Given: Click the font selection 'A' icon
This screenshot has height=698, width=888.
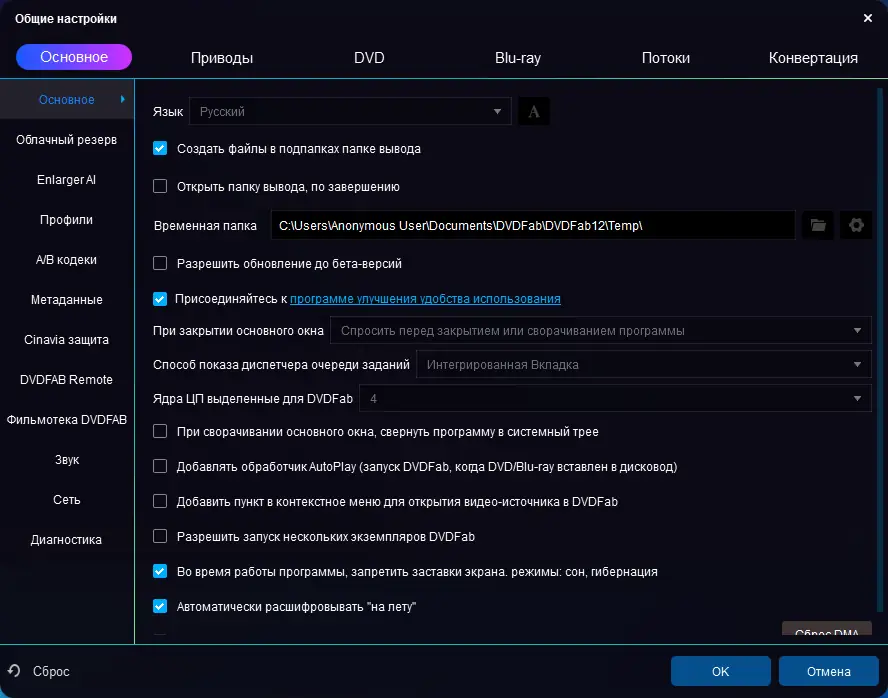Looking at the screenshot, I should click(x=533, y=112).
